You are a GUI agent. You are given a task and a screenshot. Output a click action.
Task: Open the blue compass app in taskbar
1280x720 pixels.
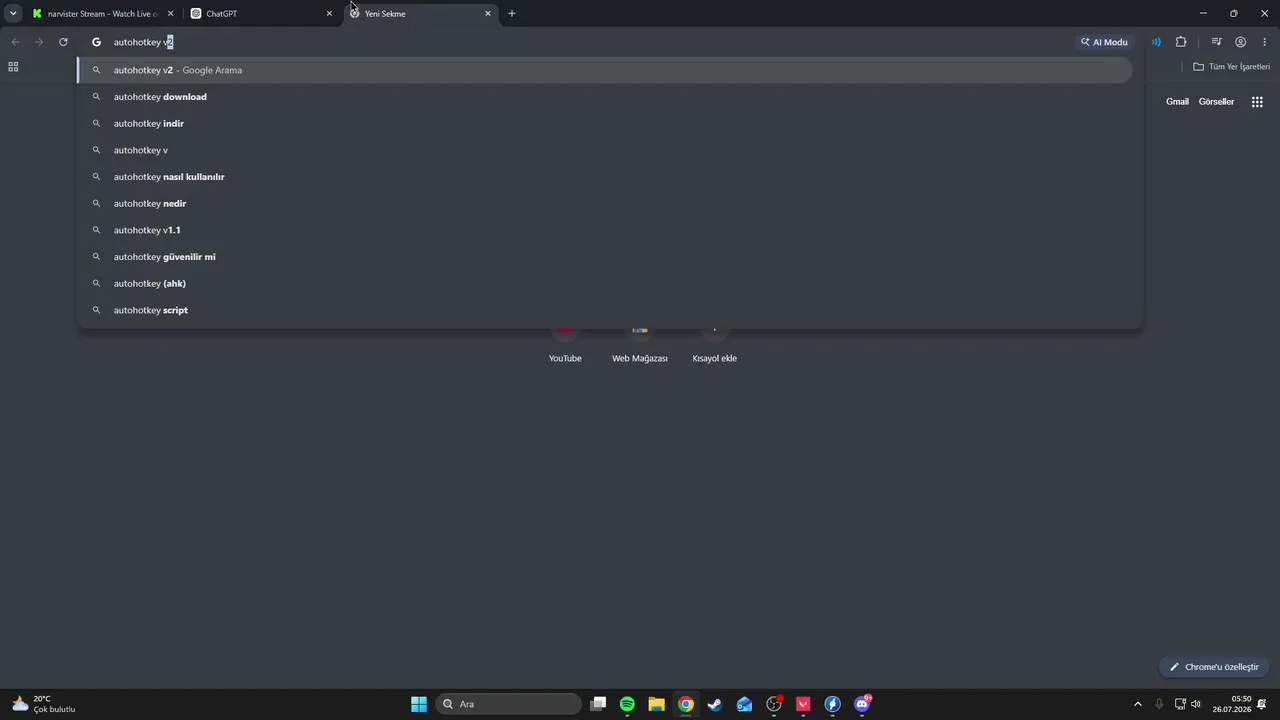(832, 704)
